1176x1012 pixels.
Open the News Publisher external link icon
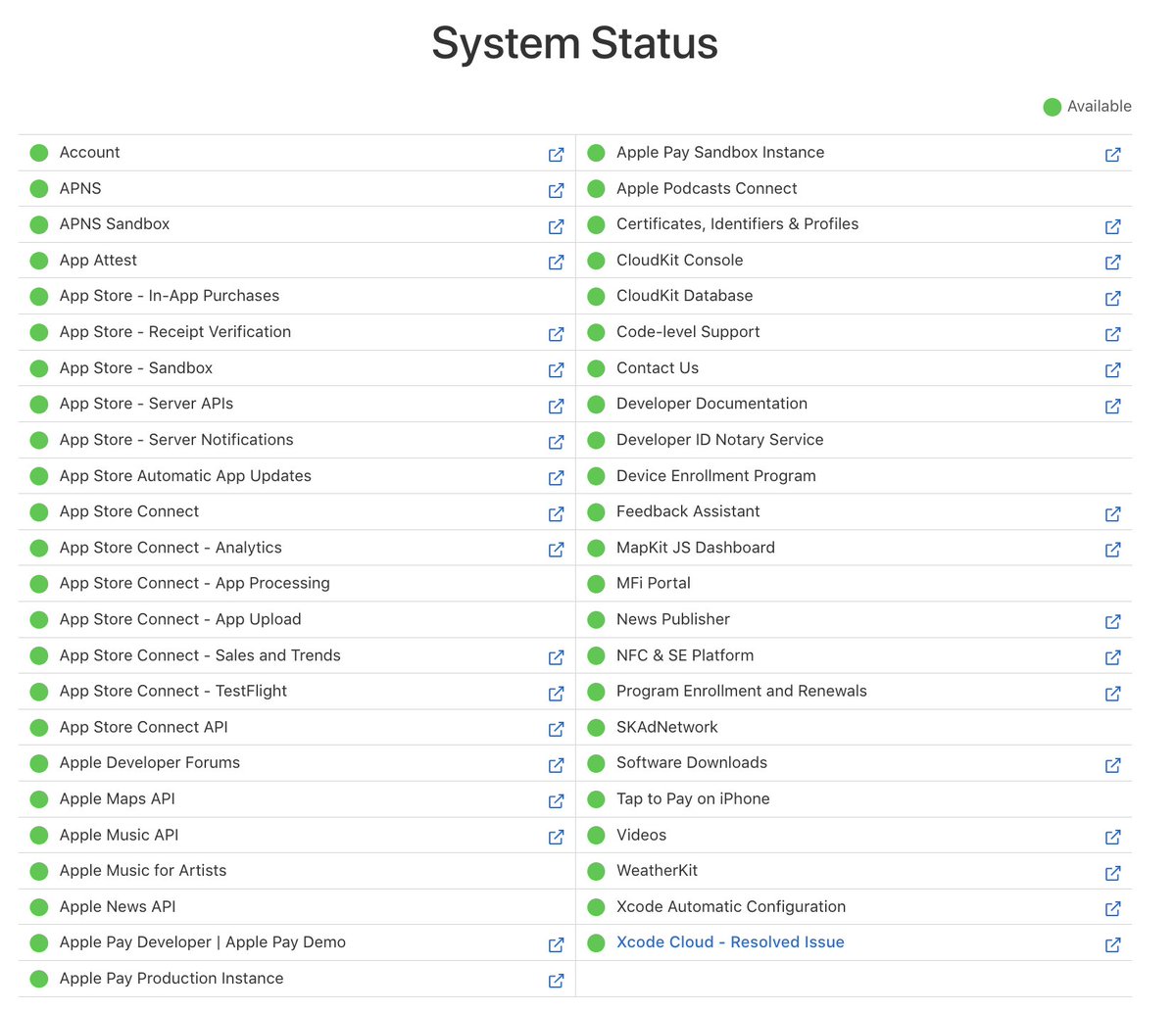[x=1112, y=621]
